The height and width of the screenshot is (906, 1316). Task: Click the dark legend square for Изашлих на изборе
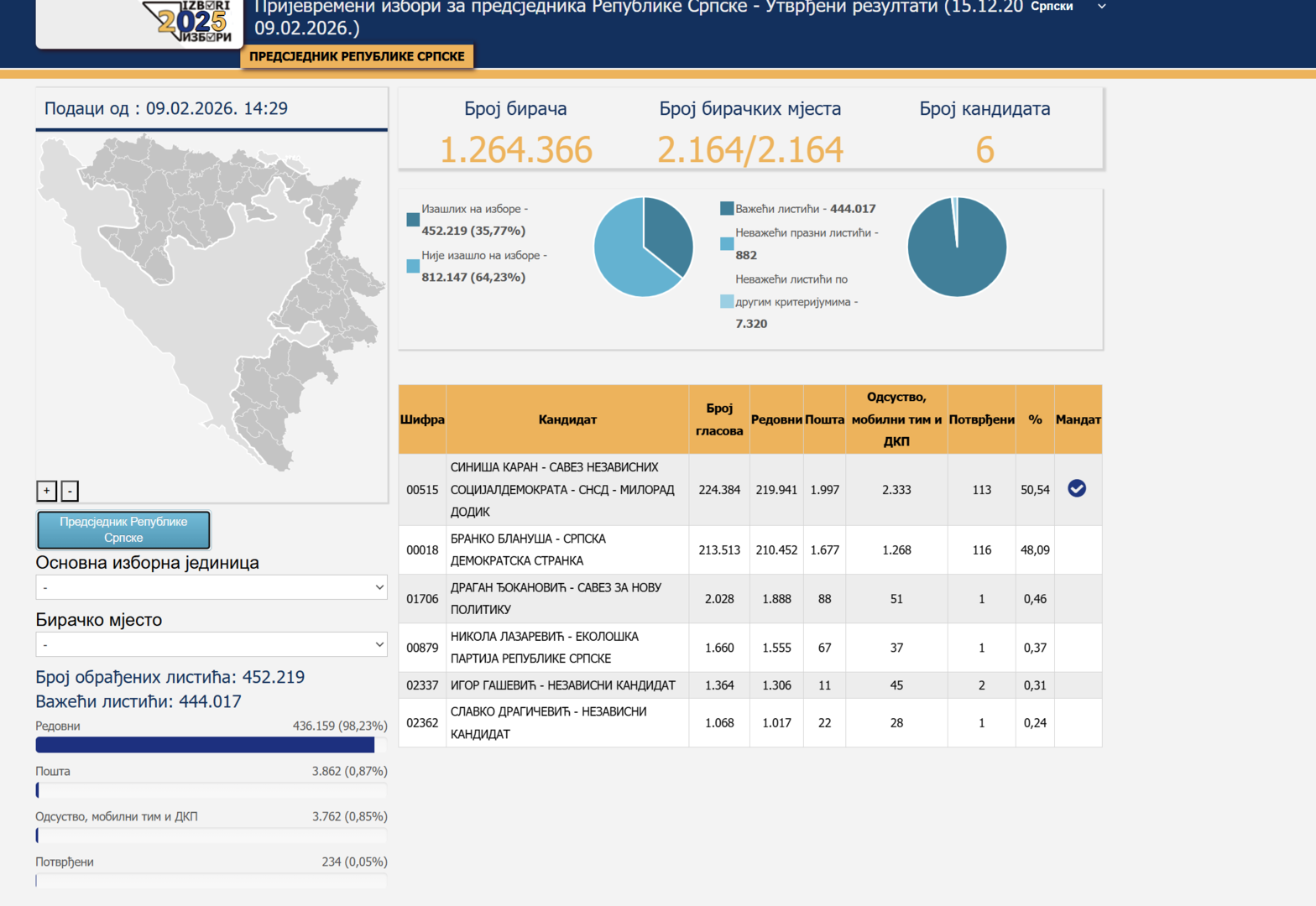413,220
